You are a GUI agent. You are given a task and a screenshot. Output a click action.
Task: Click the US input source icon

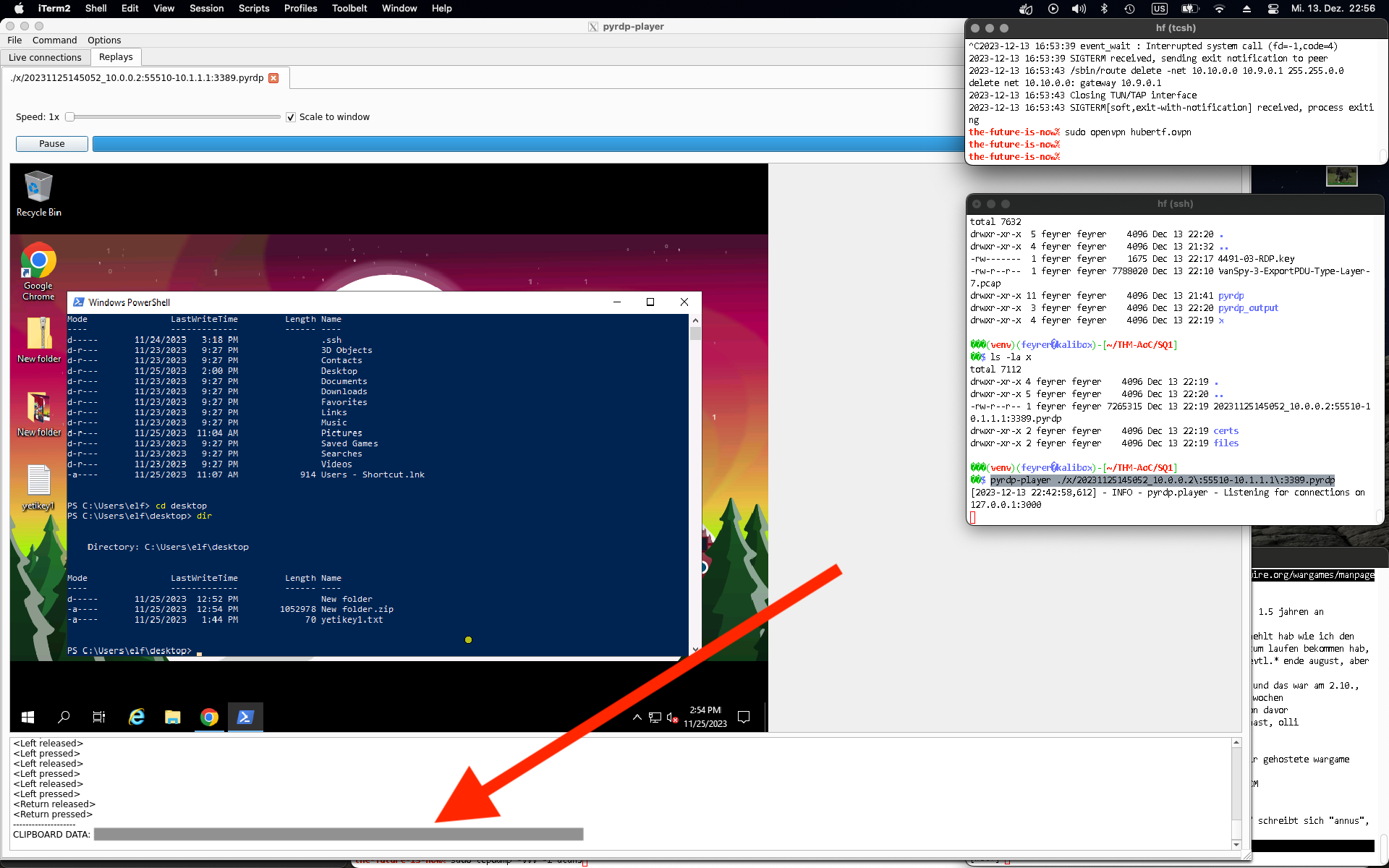[x=1160, y=9]
